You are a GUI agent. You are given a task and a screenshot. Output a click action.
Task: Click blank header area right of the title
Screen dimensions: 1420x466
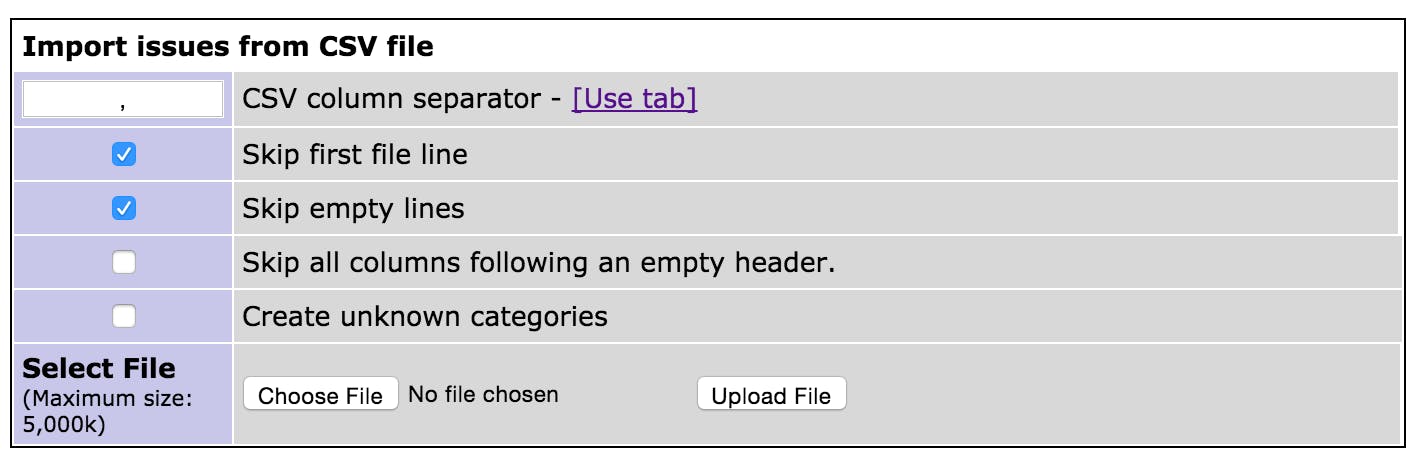click(x=900, y=46)
